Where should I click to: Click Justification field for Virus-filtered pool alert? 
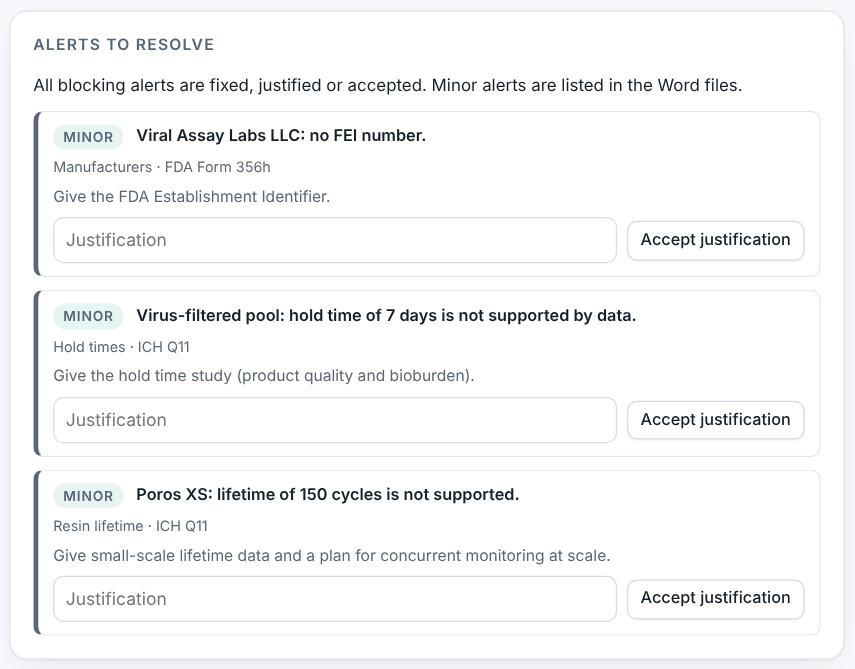click(335, 420)
